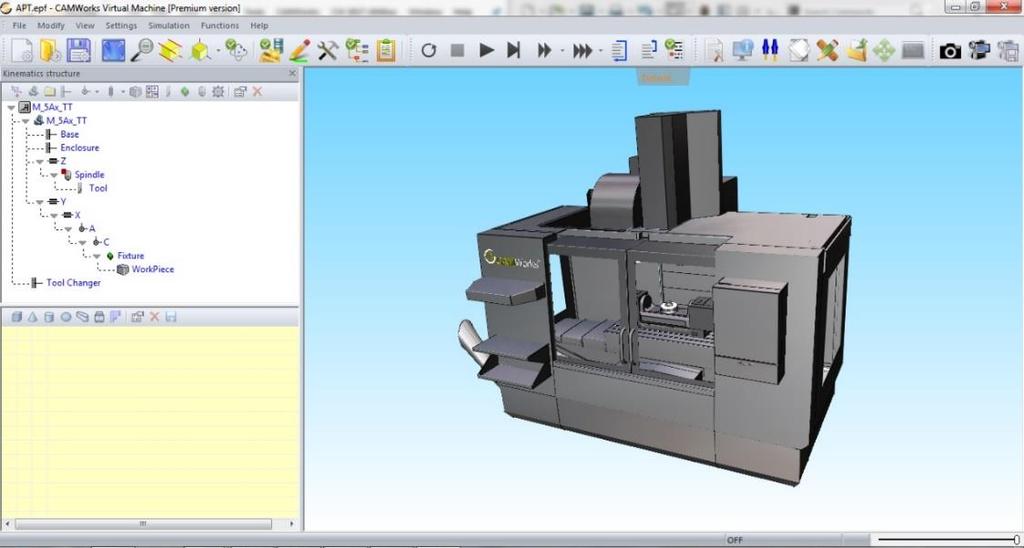Open a file with the yellow folder icon
Image resolution: width=1024 pixels, height=548 pixels.
pos(50,50)
